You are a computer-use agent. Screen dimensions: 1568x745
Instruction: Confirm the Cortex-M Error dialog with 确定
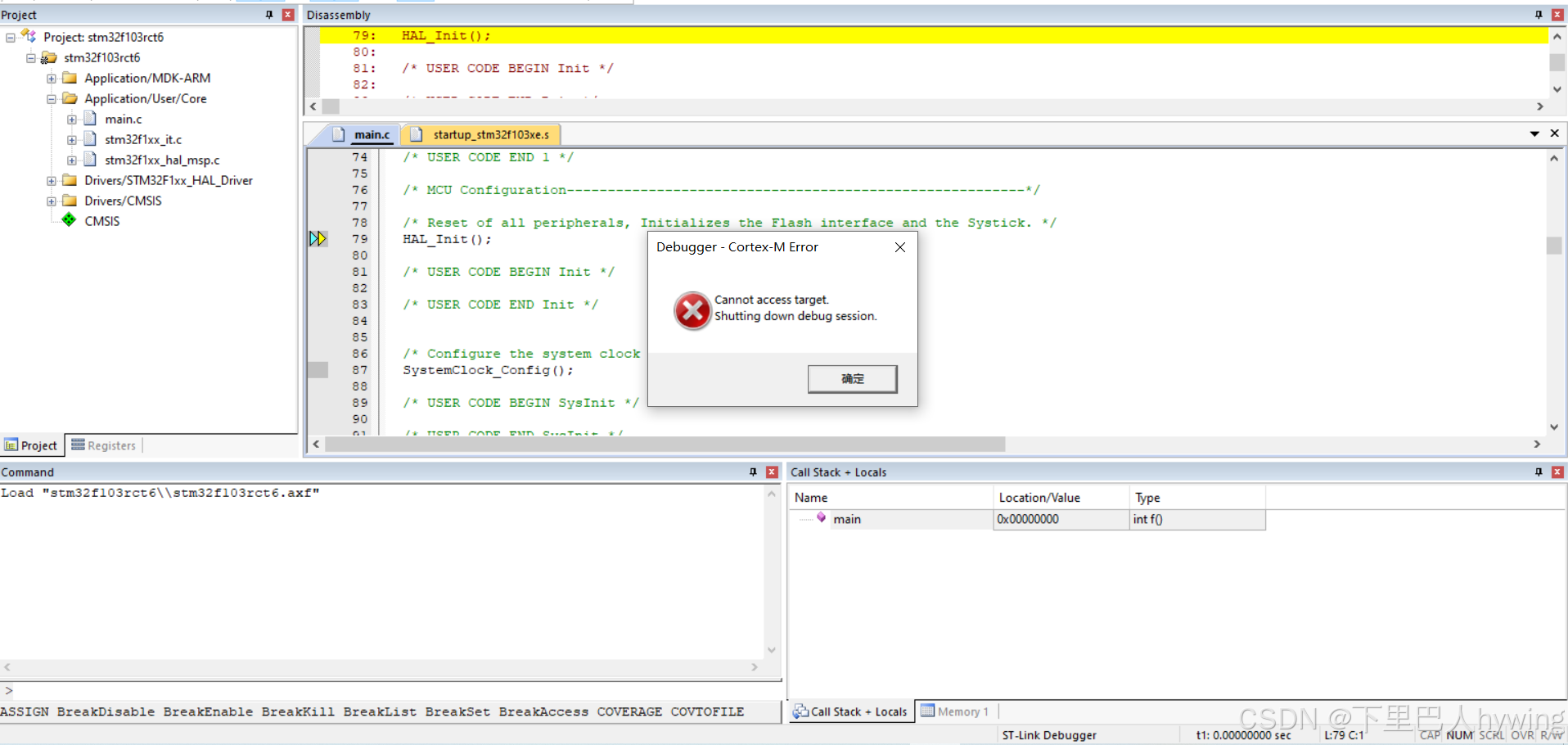click(x=852, y=378)
